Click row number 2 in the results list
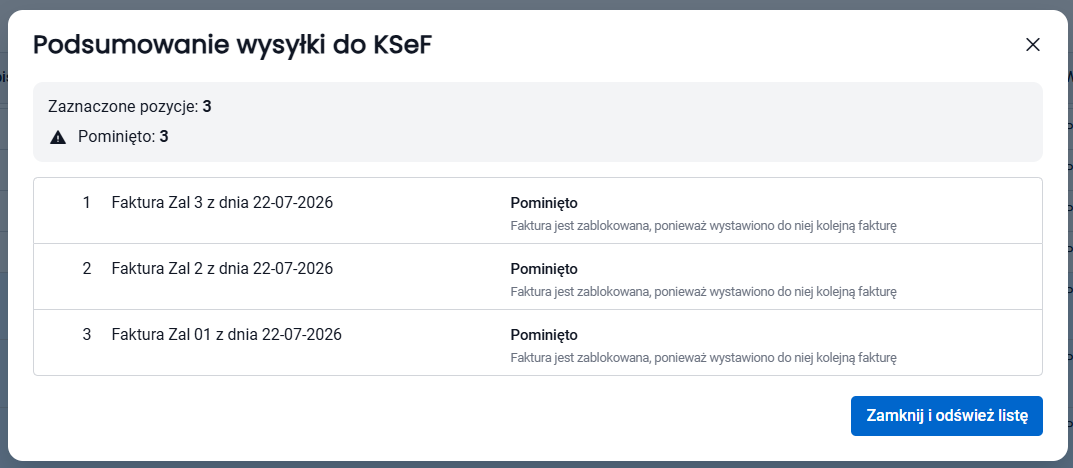Image resolution: width=1073 pixels, height=468 pixels. coord(86,268)
